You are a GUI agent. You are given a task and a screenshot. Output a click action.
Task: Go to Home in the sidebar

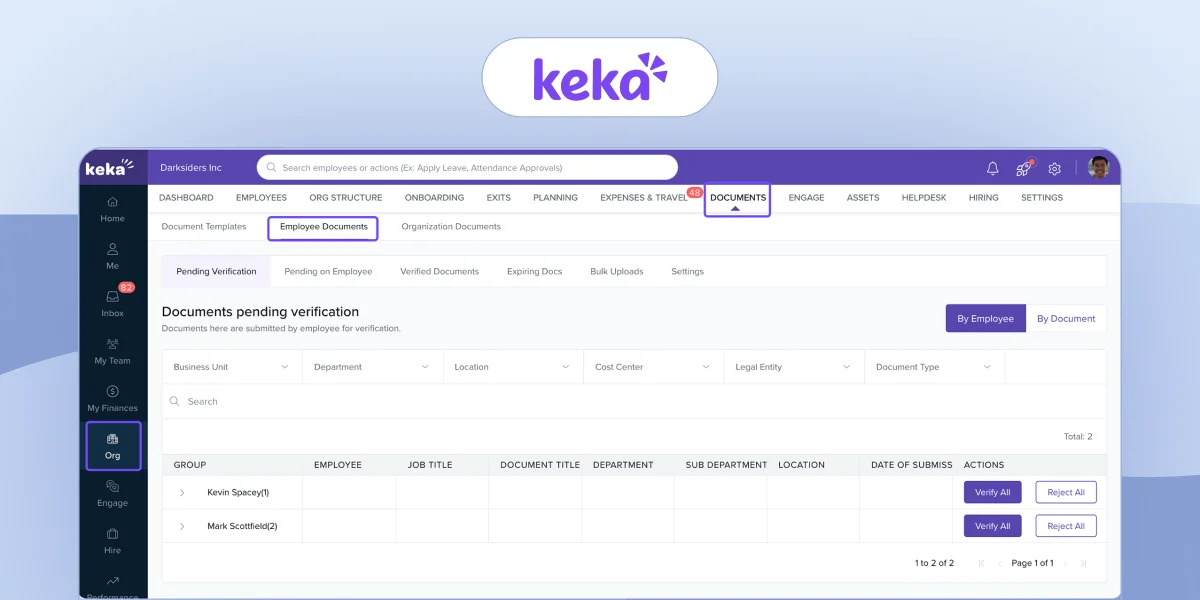point(112,209)
